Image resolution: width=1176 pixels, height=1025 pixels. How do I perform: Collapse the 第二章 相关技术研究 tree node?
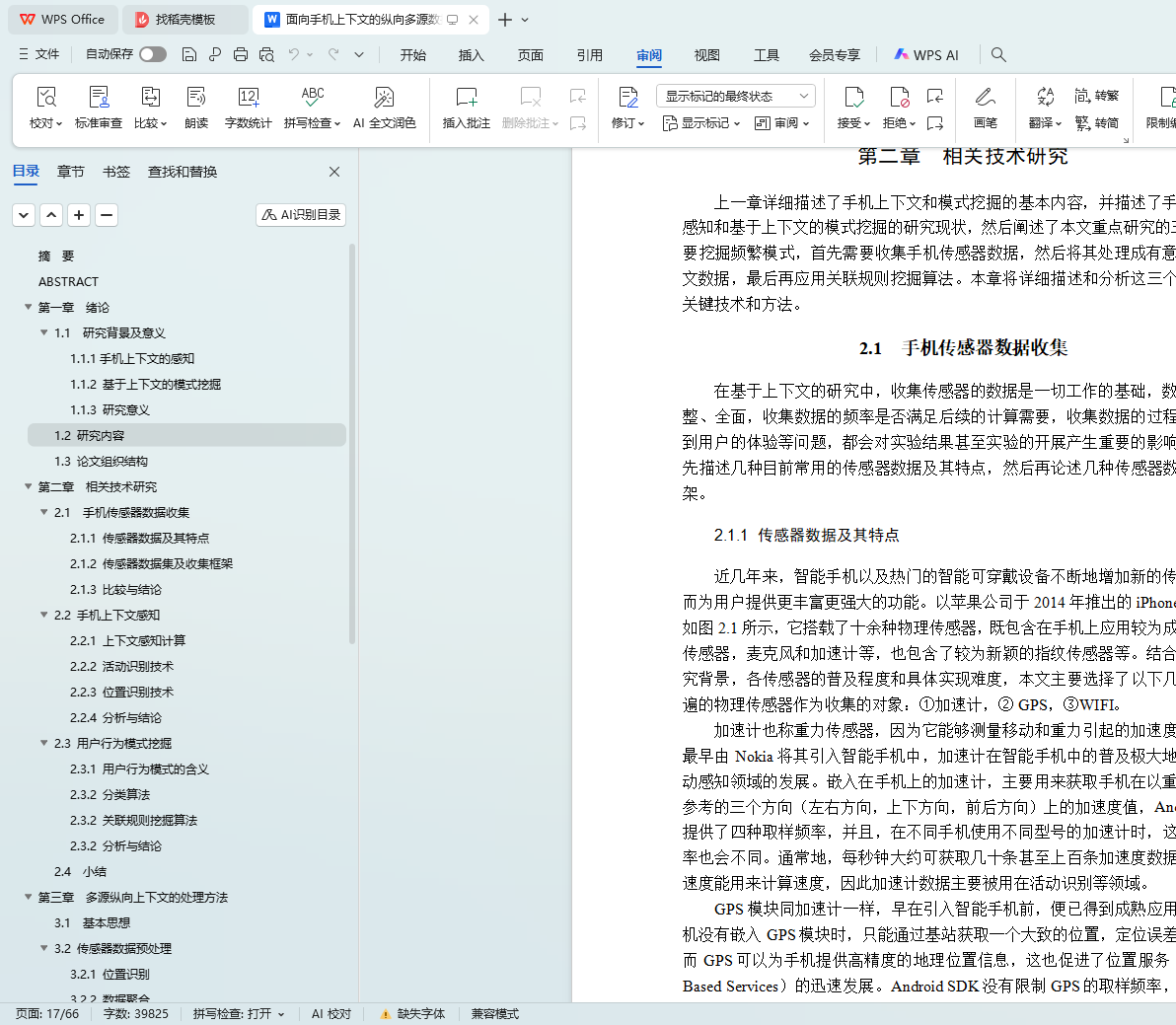tap(29, 486)
